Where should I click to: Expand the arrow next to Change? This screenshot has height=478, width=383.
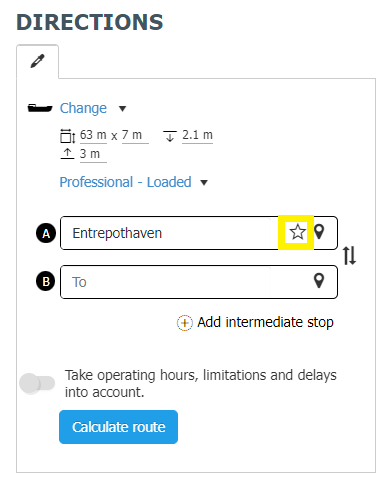click(x=122, y=109)
